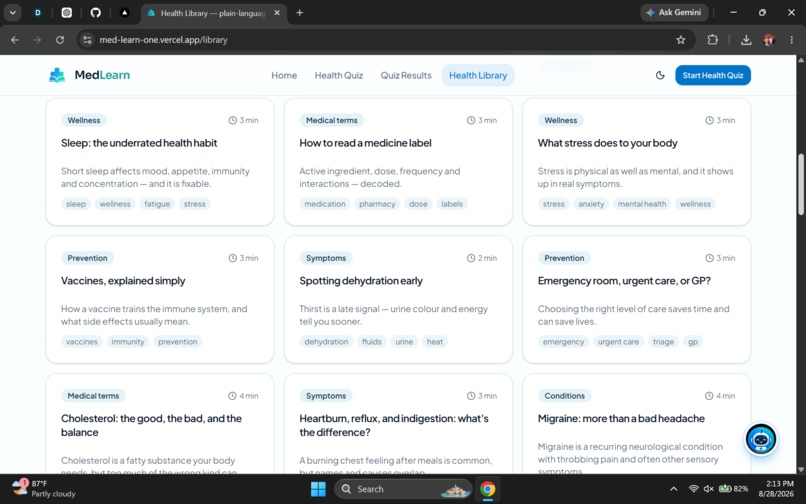Image resolution: width=806 pixels, height=504 pixels.
Task: Click clock icon on Spotting dehydration card
Action: pyautogui.click(x=471, y=258)
